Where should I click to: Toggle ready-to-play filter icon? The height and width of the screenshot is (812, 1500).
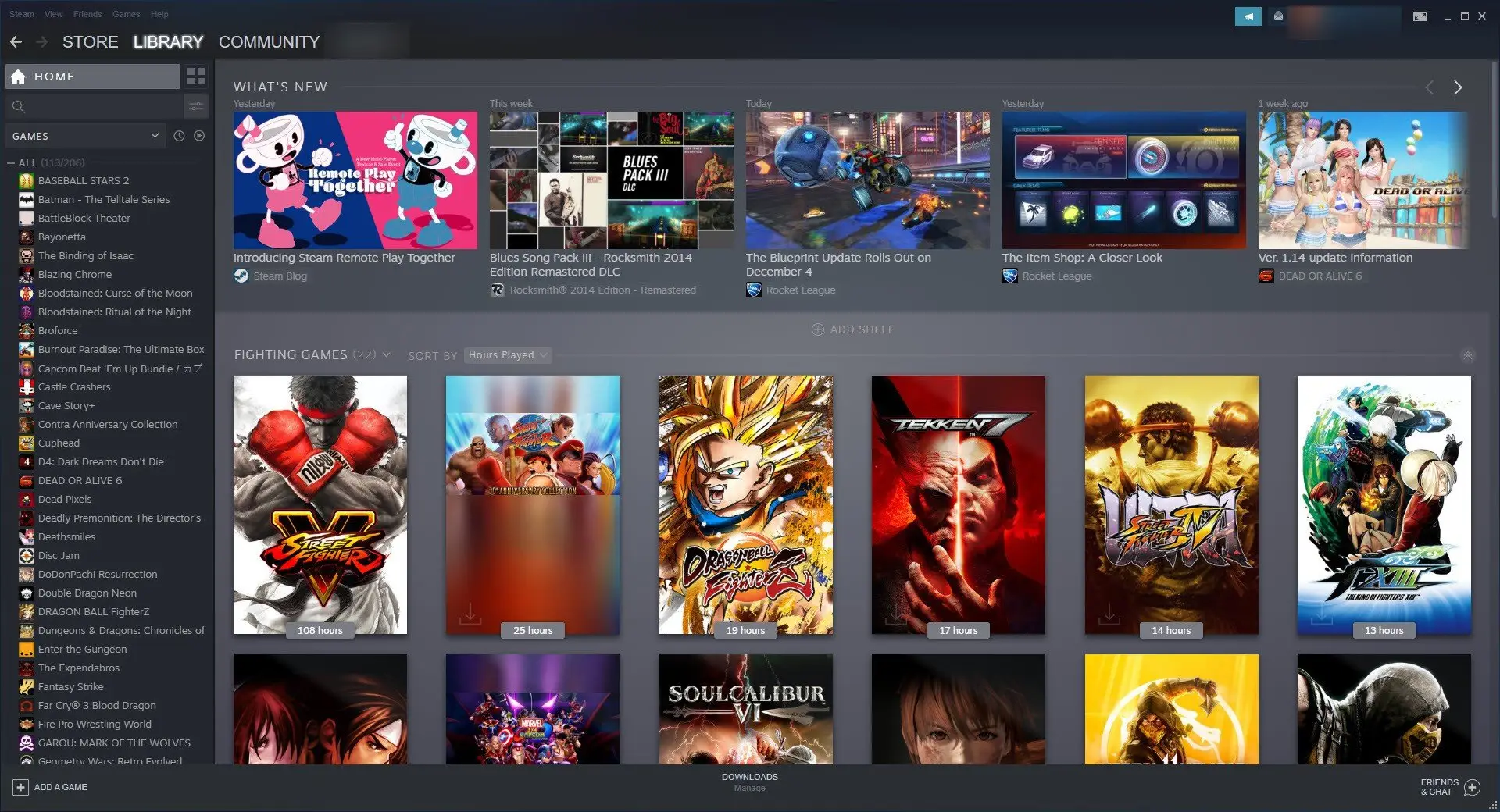click(199, 136)
